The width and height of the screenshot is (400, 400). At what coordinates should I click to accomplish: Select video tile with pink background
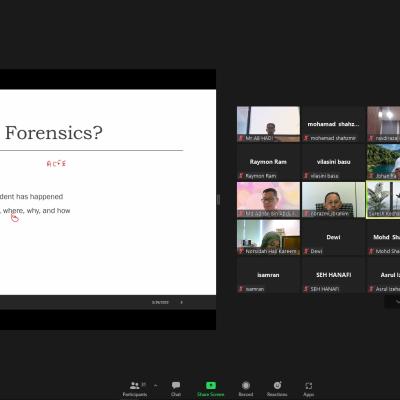[268, 200]
